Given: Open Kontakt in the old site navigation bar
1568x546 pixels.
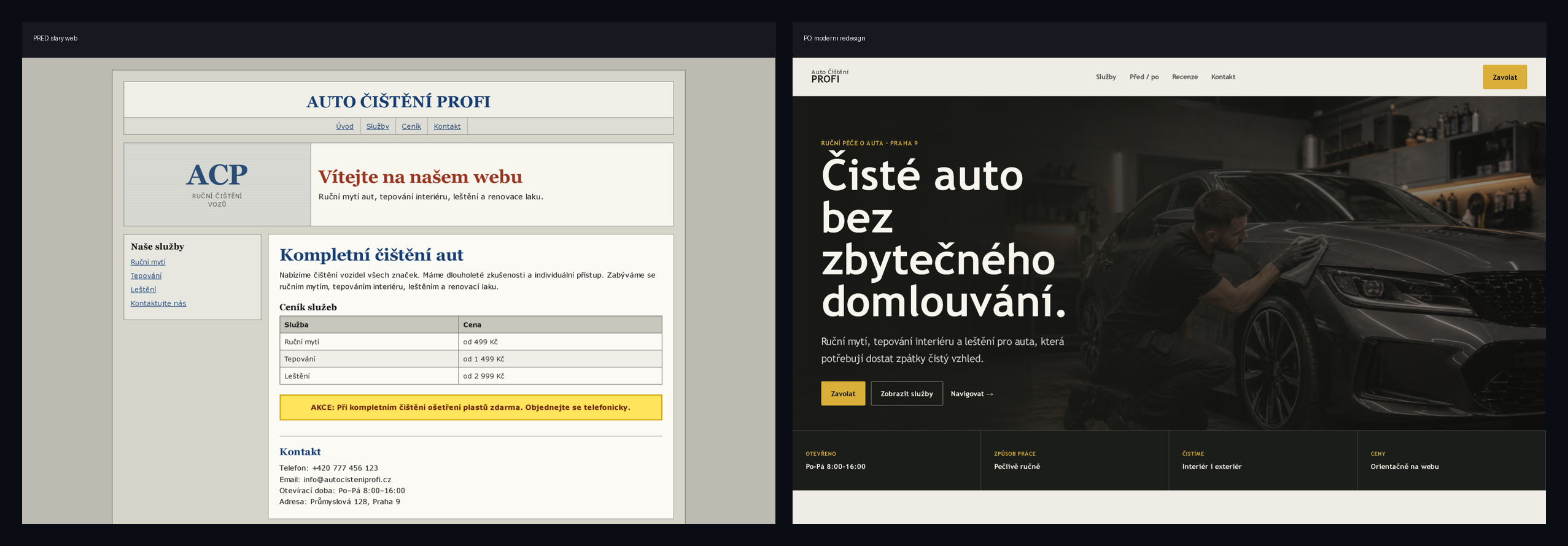Looking at the screenshot, I should tap(447, 126).
